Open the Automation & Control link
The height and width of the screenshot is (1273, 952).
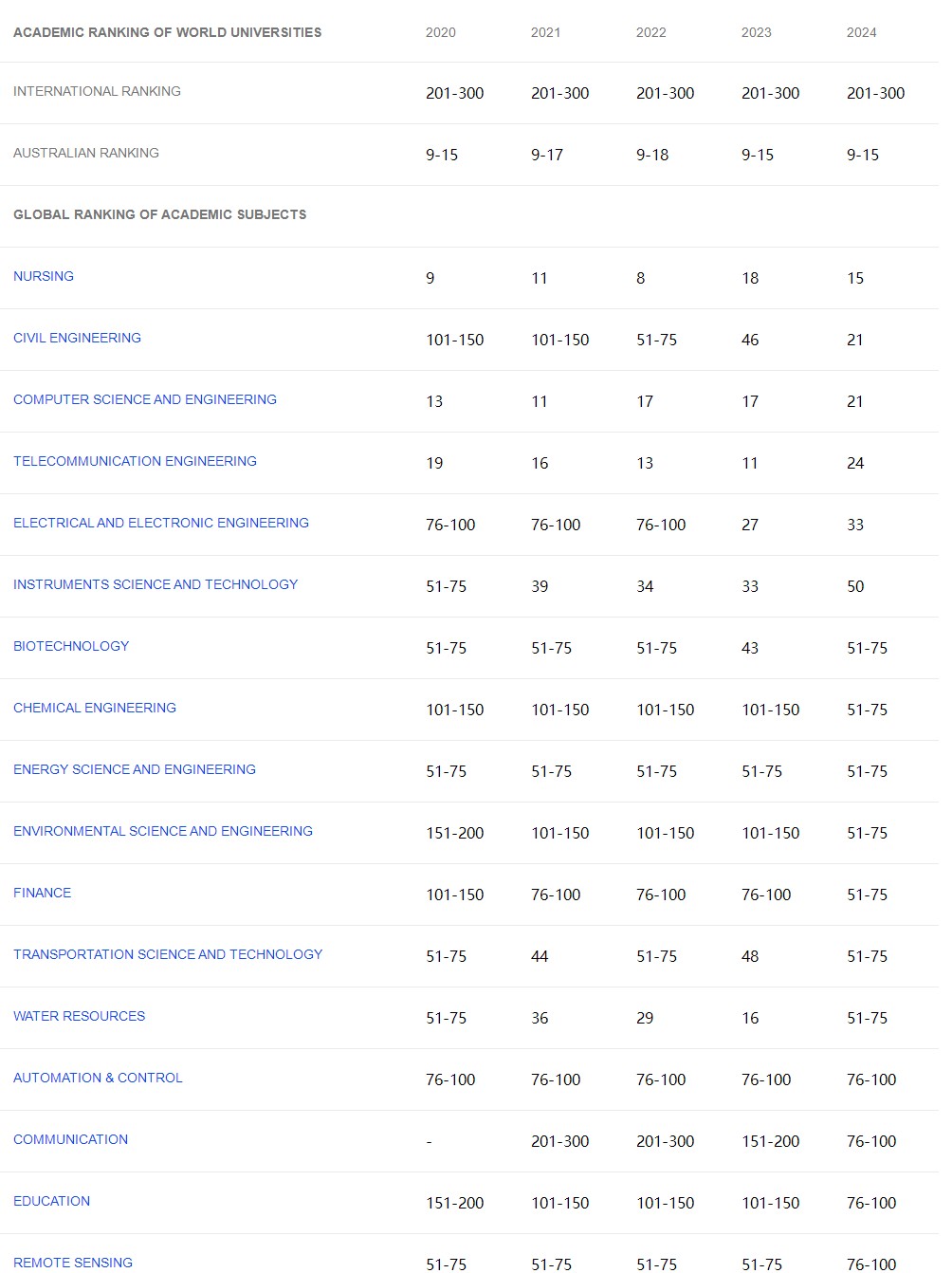[98, 1078]
